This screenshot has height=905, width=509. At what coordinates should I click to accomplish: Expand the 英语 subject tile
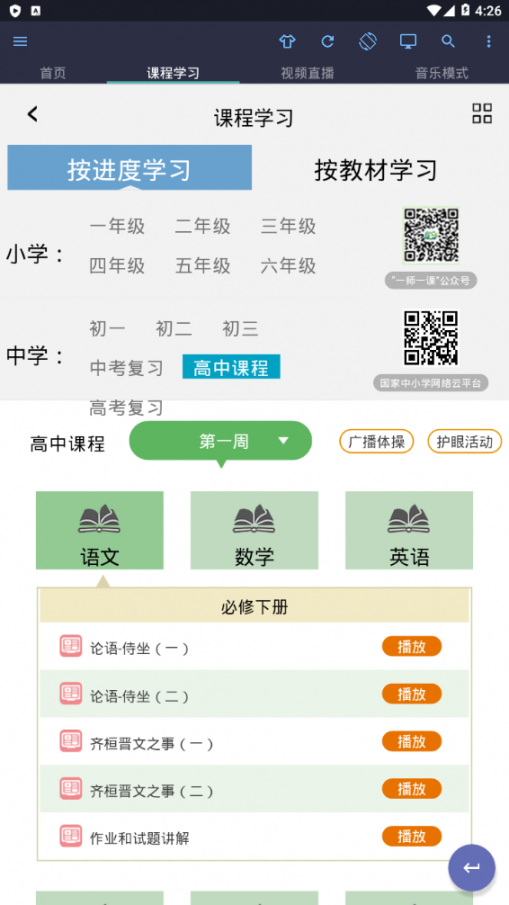tap(409, 530)
